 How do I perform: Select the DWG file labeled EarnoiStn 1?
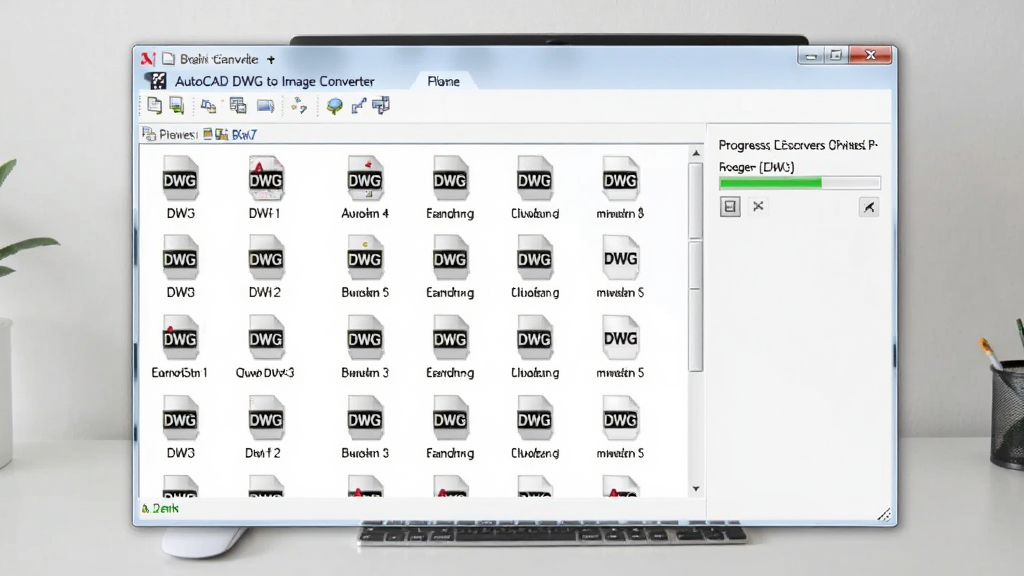coord(180,347)
